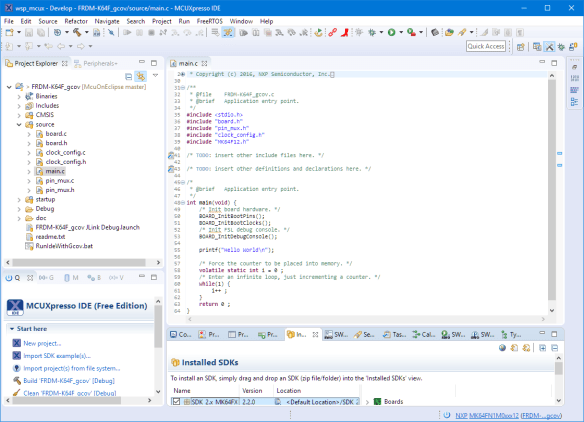Screen dimensions: 584x422
Task: Switch to the Debug perspective bug icon
Action: [x=561, y=47]
